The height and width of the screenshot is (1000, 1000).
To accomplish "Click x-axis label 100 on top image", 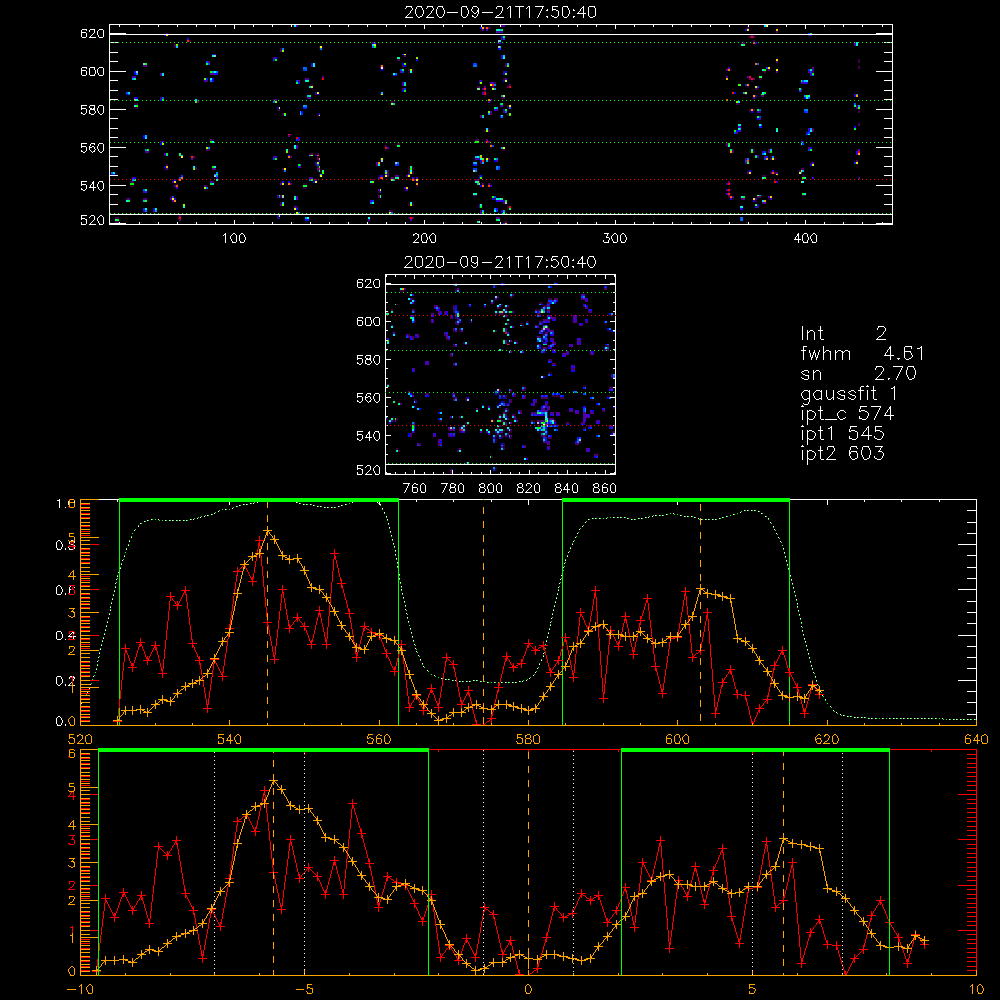I will [x=234, y=239].
